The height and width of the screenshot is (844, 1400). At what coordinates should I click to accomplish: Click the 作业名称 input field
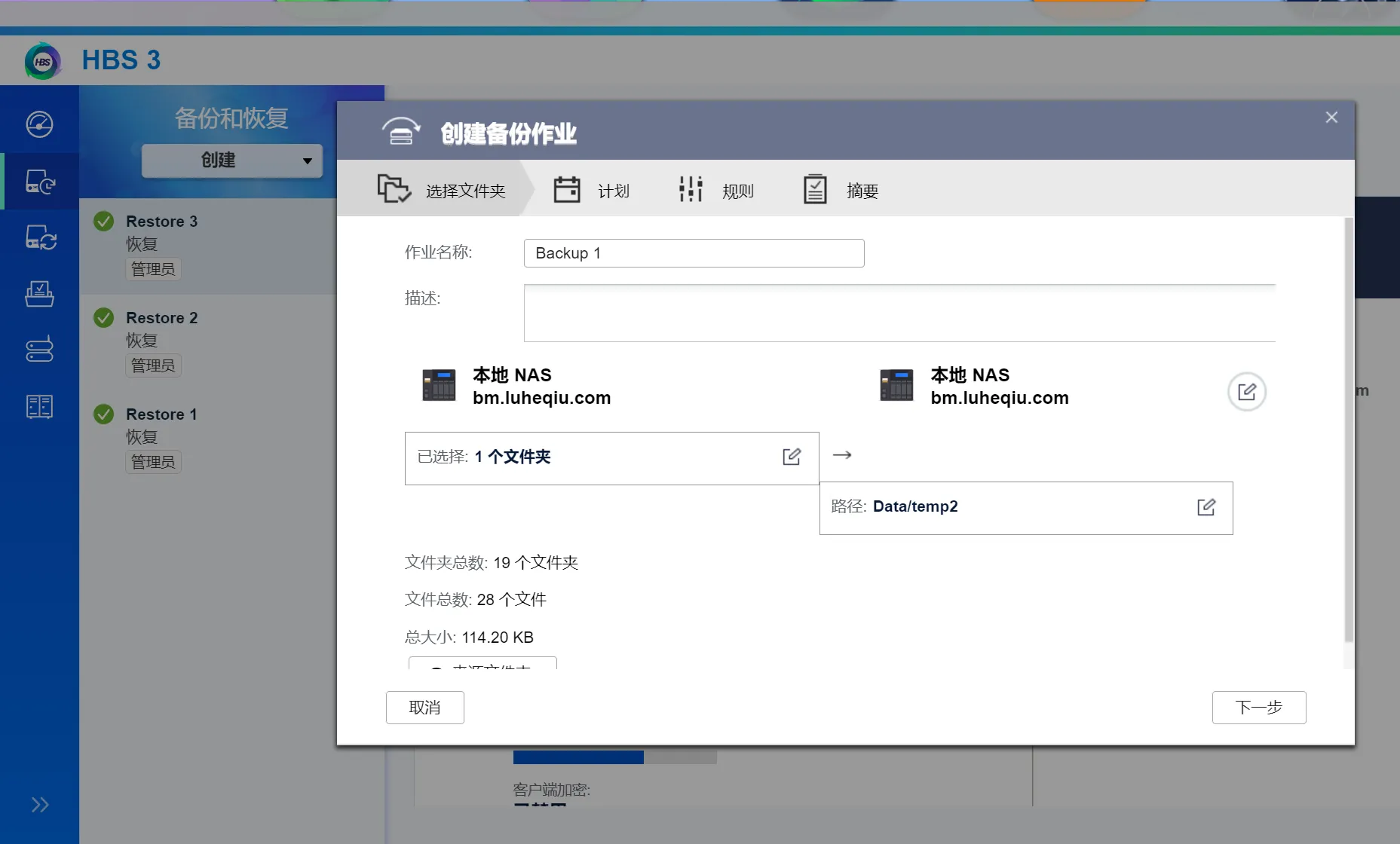pos(694,253)
